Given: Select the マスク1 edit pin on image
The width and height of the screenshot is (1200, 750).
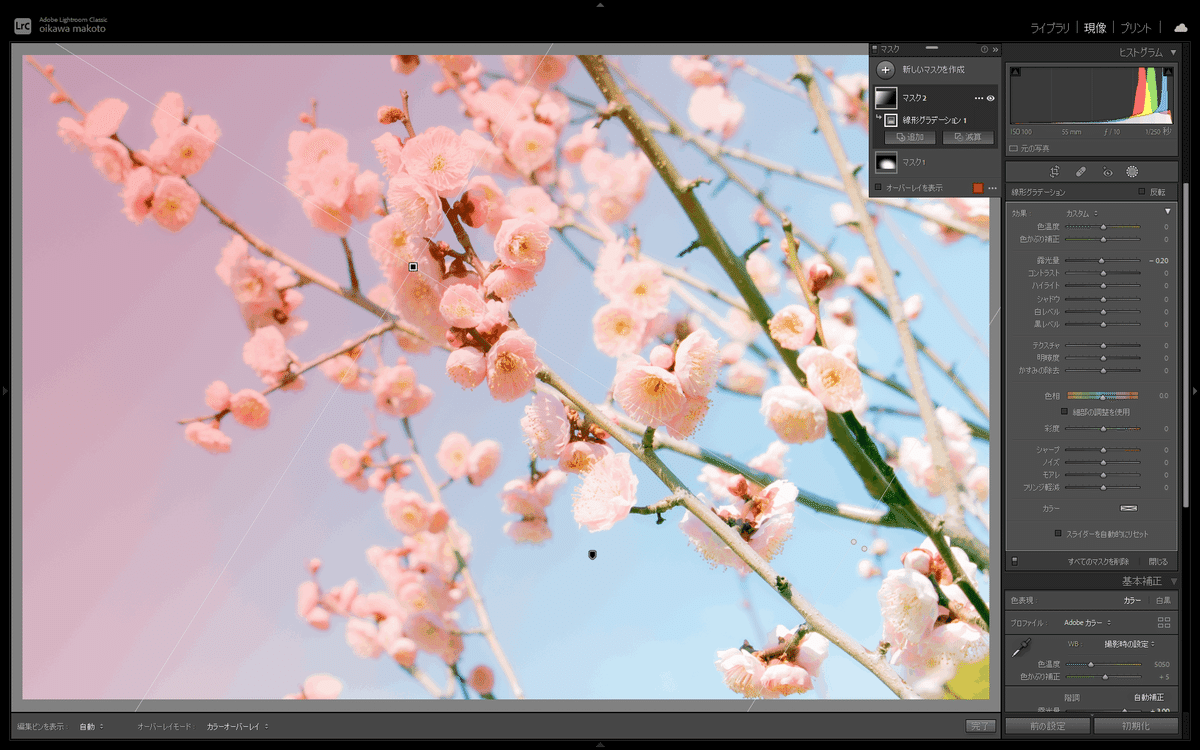Looking at the screenshot, I should click(x=592, y=553).
